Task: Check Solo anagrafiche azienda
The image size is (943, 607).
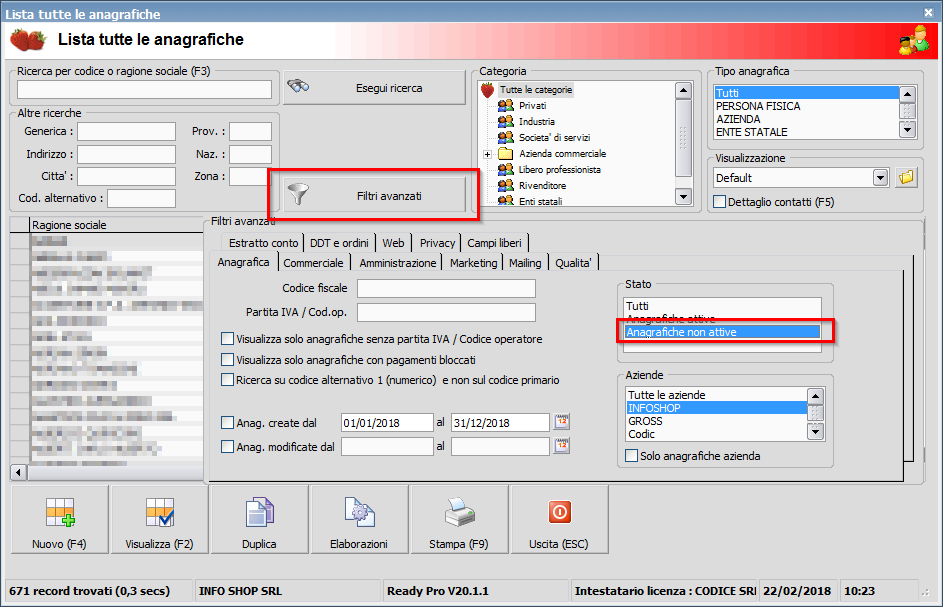Action: click(x=631, y=455)
